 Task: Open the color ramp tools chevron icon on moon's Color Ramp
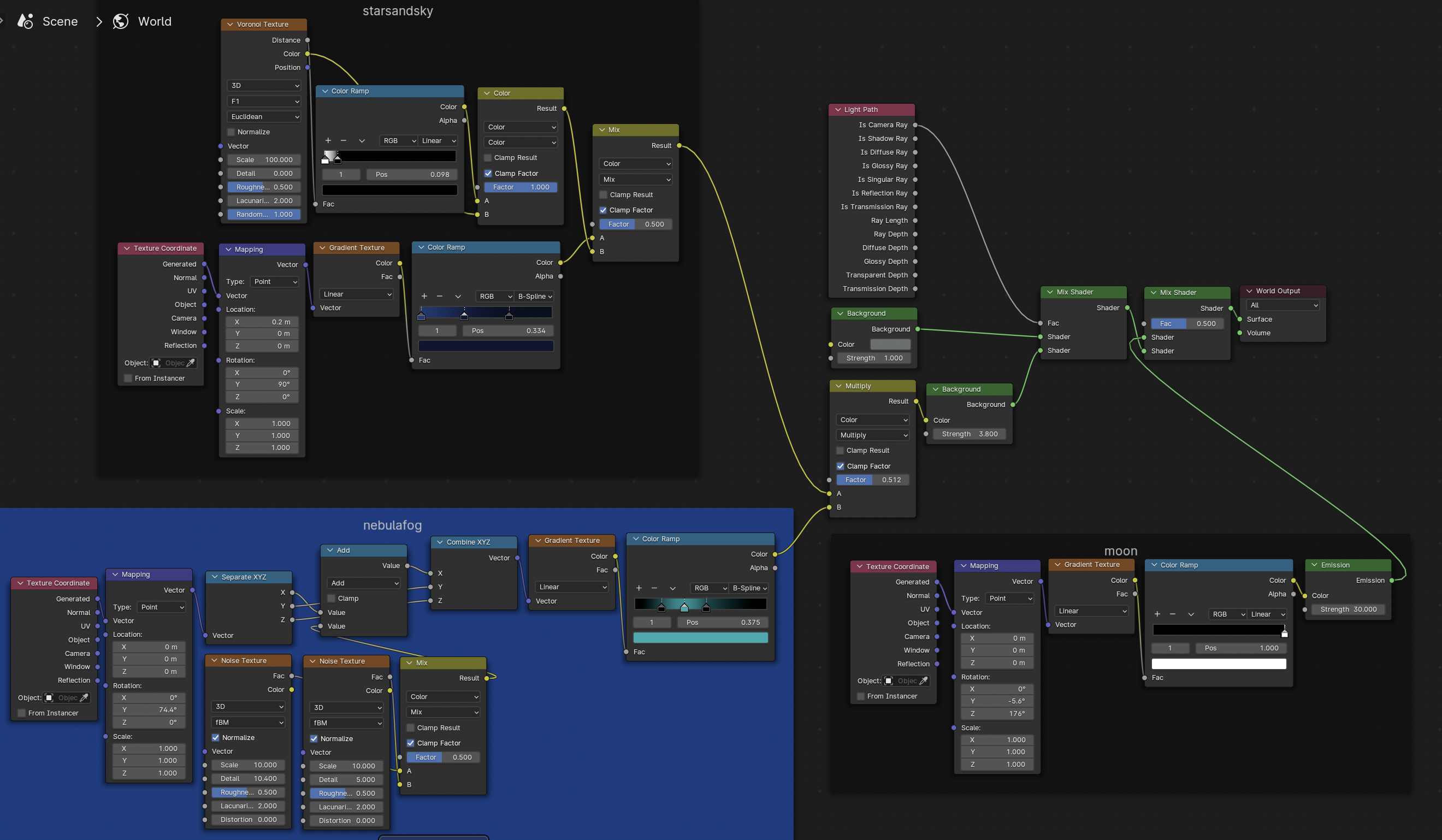(1191, 614)
